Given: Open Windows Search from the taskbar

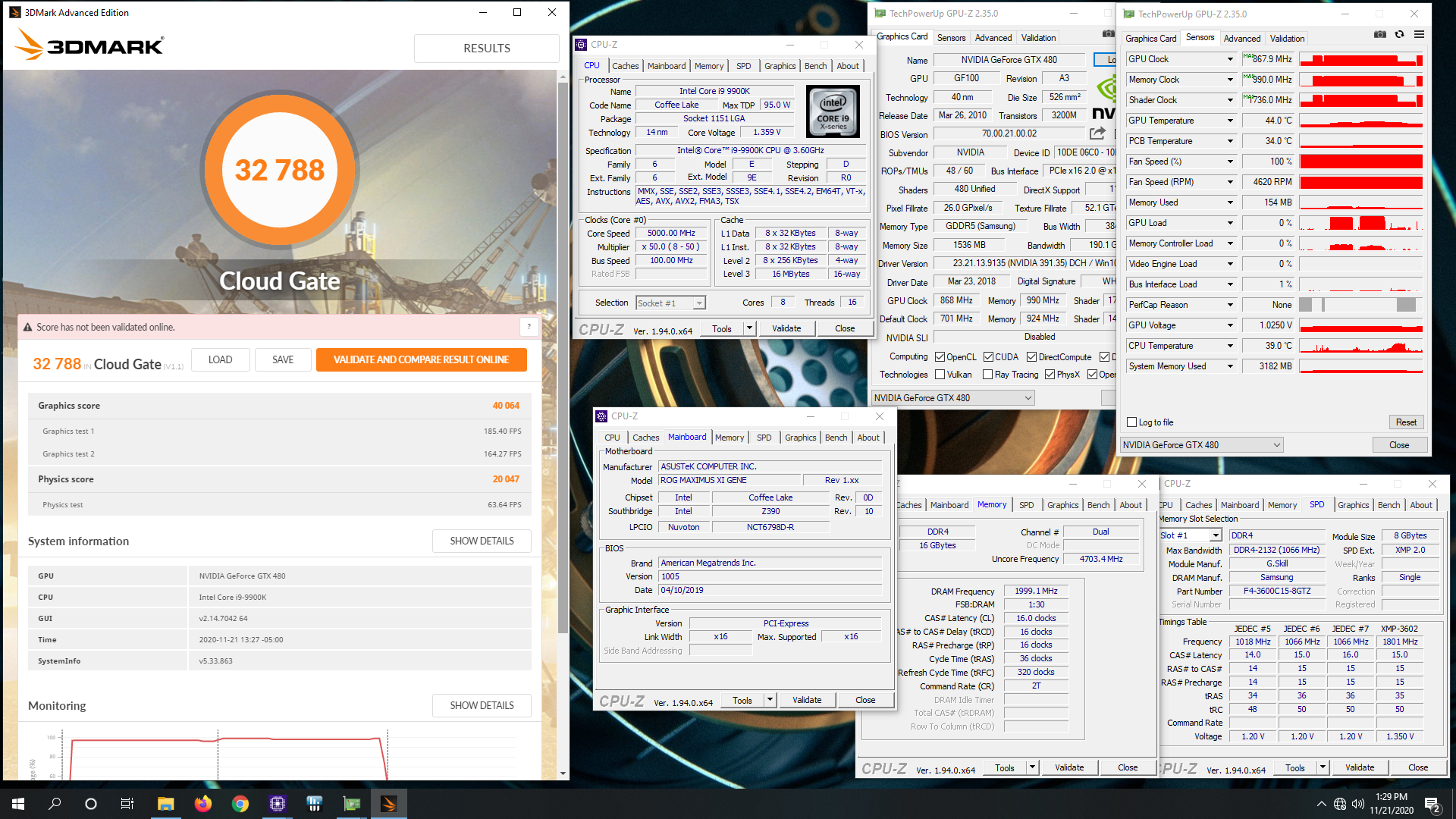Looking at the screenshot, I should point(55,804).
